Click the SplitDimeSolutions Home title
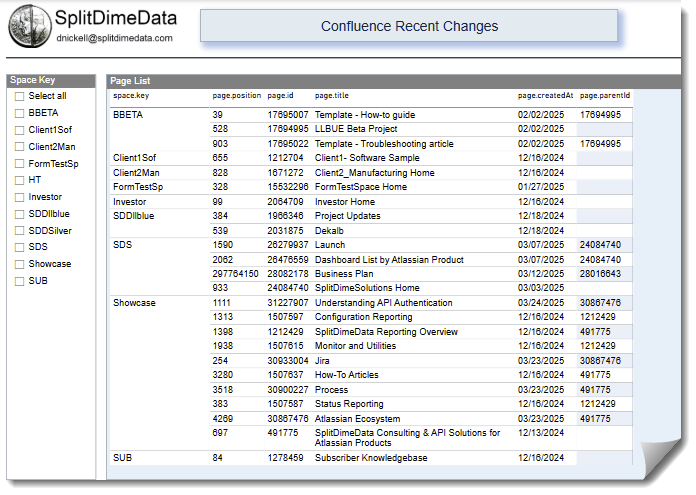This screenshot has height=495, width=696. [x=367, y=288]
